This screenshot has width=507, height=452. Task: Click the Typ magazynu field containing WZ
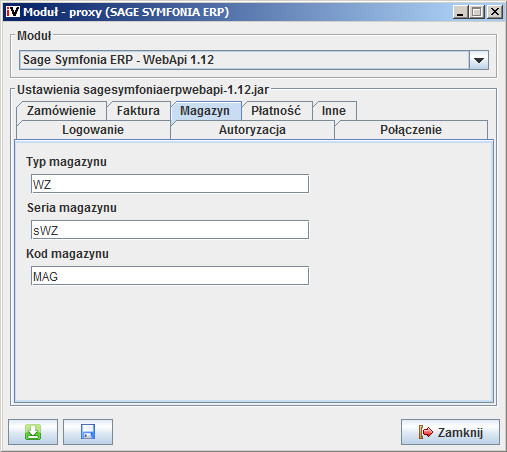coord(170,184)
